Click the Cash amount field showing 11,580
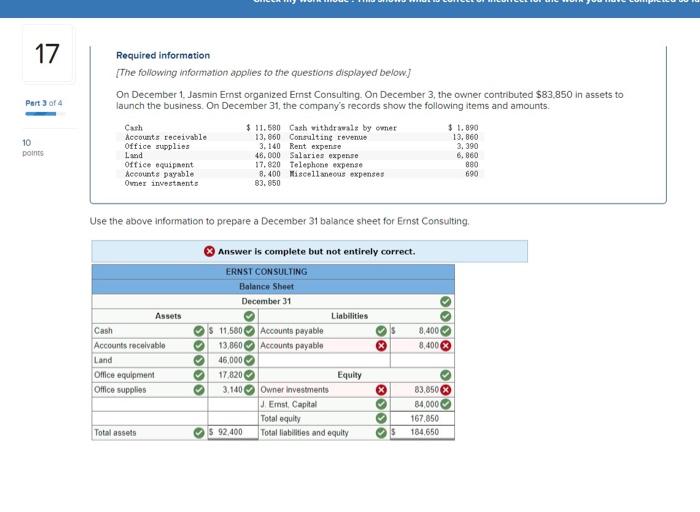 (x=233, y=331)
